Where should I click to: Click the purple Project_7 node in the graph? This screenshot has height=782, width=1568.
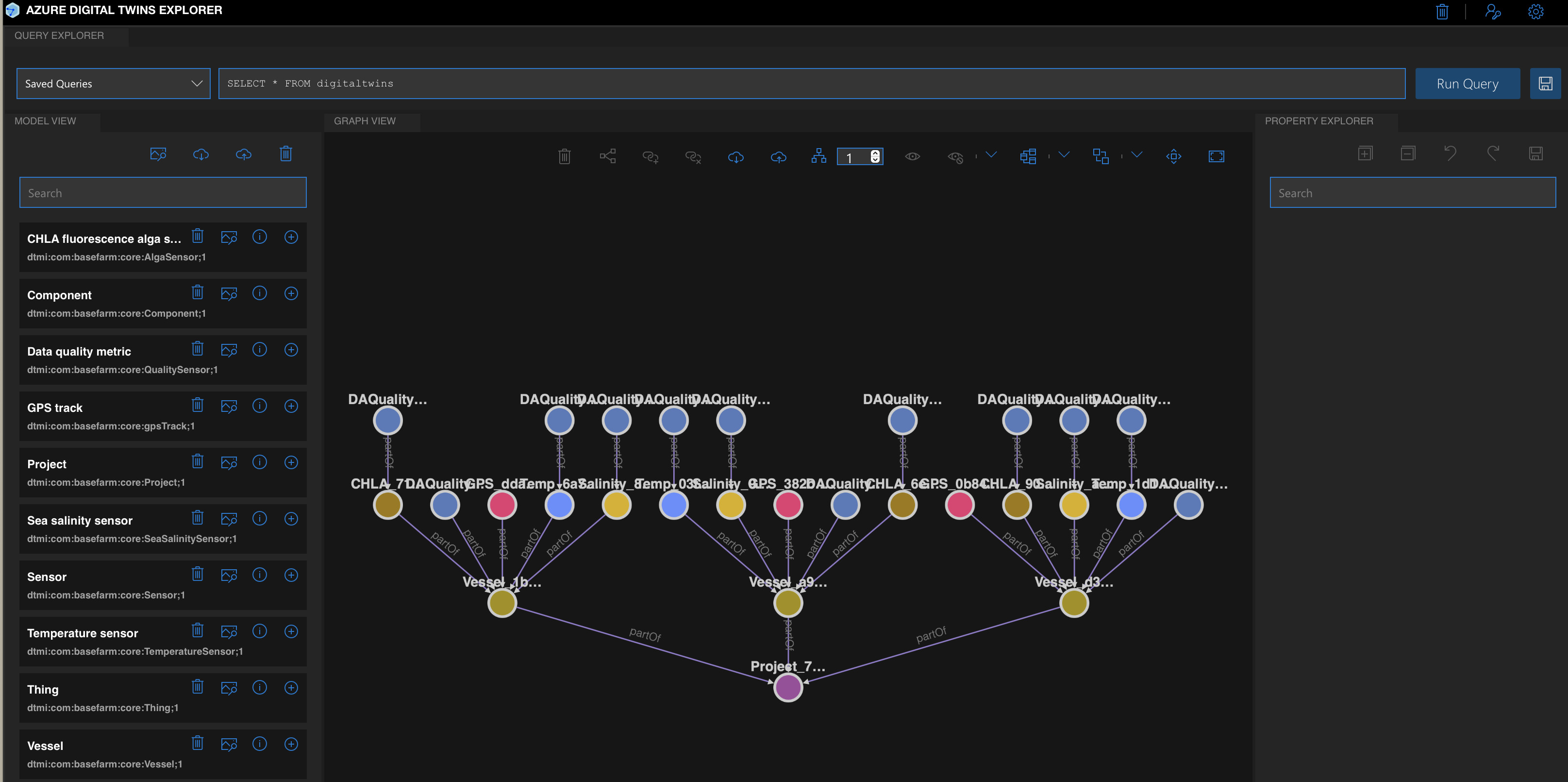tap(788, 688)
